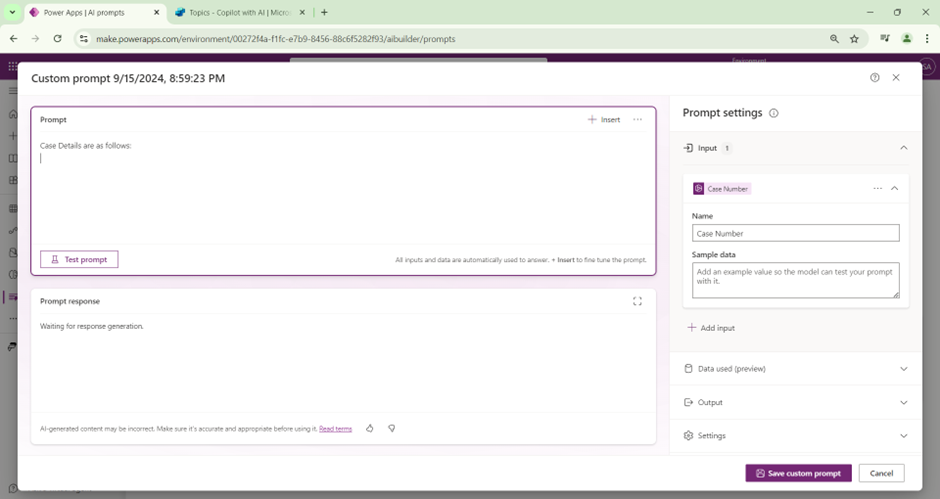
Task: Click Add input
Action: click(711, 328)
